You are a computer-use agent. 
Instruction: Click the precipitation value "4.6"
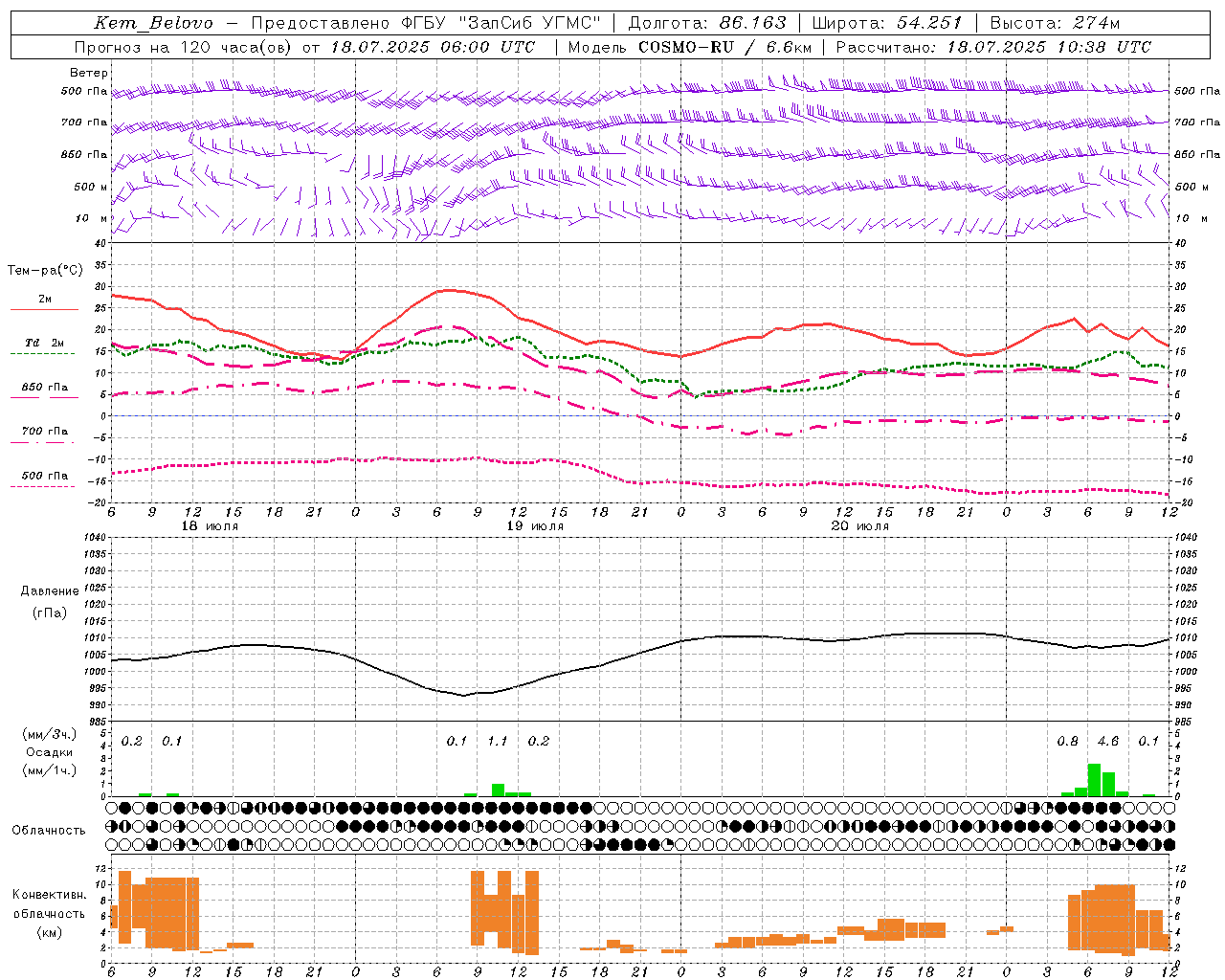coord(1108,742)
